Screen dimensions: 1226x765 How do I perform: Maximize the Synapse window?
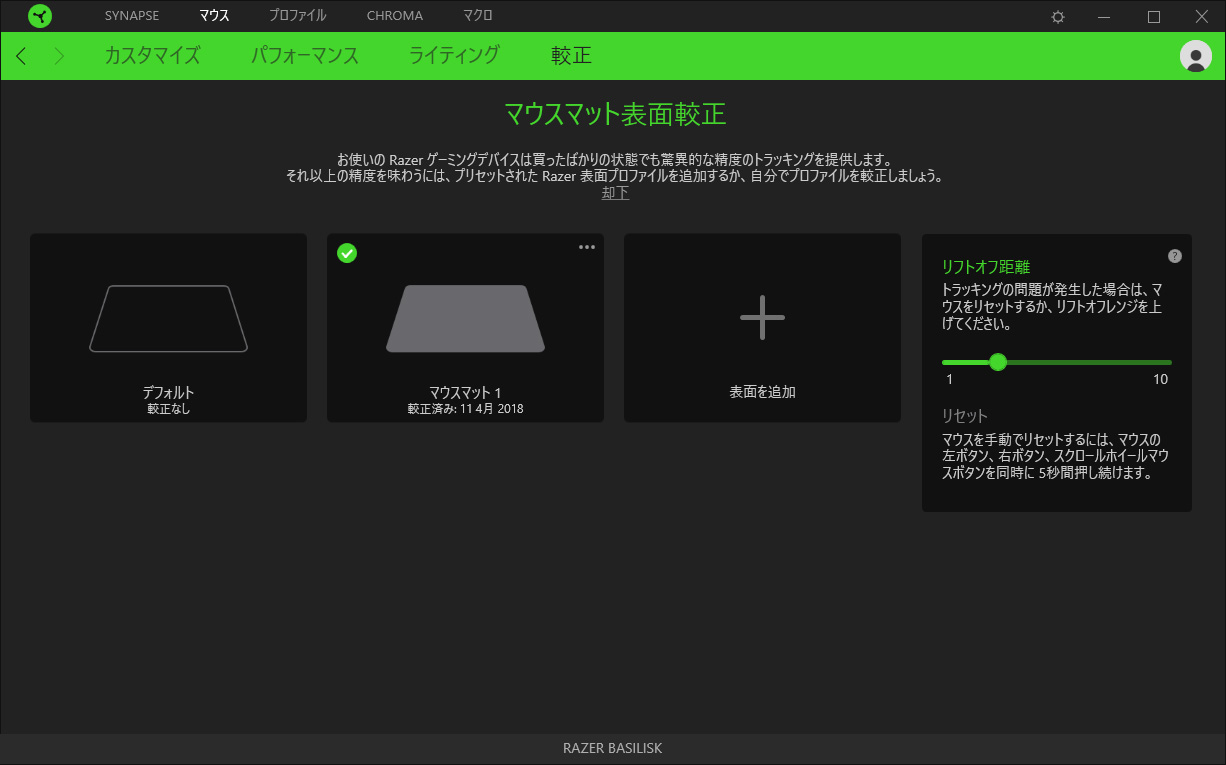1153,17
